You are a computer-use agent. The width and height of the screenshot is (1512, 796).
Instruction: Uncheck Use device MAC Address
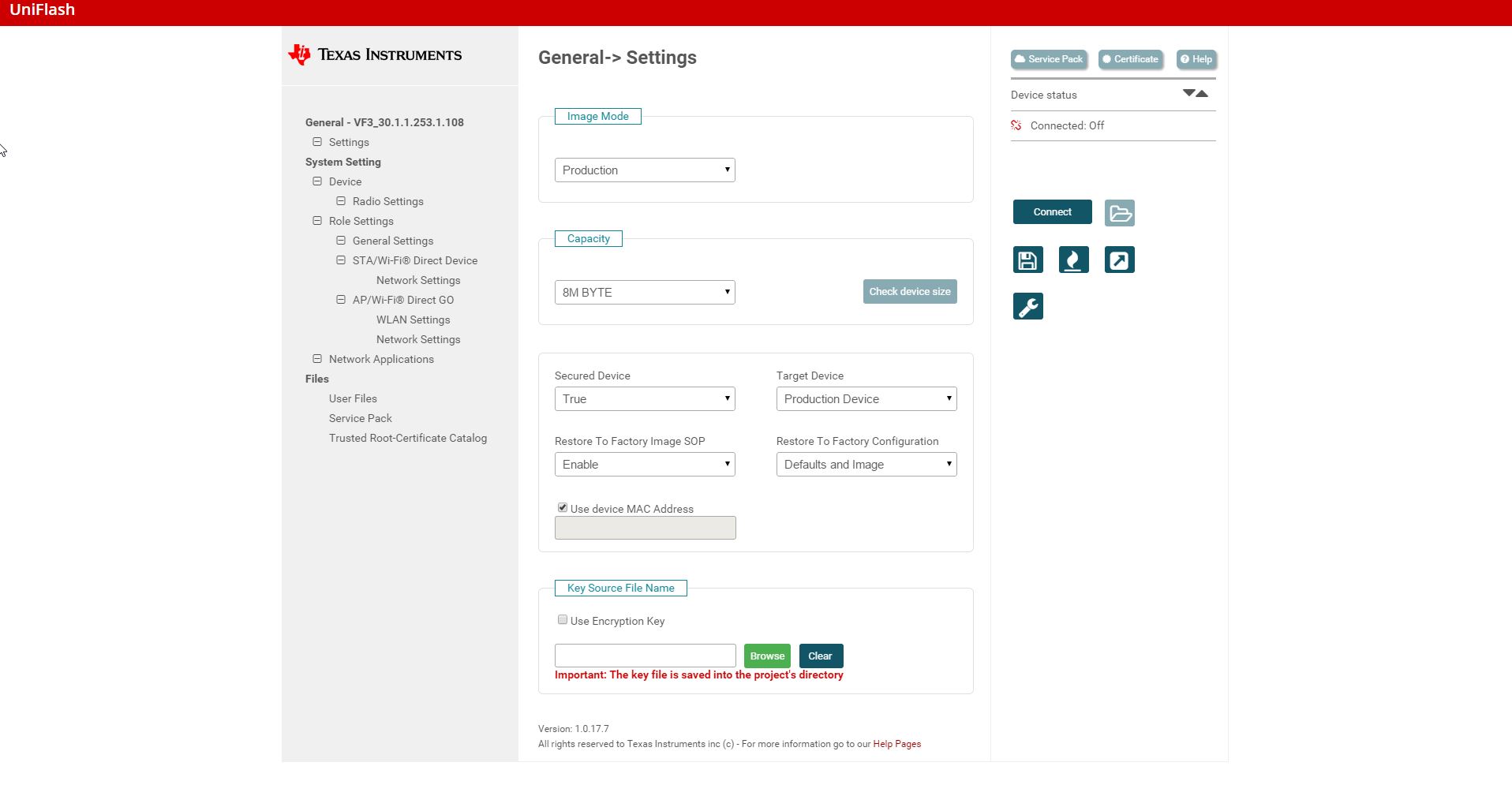tap(563, 508)
